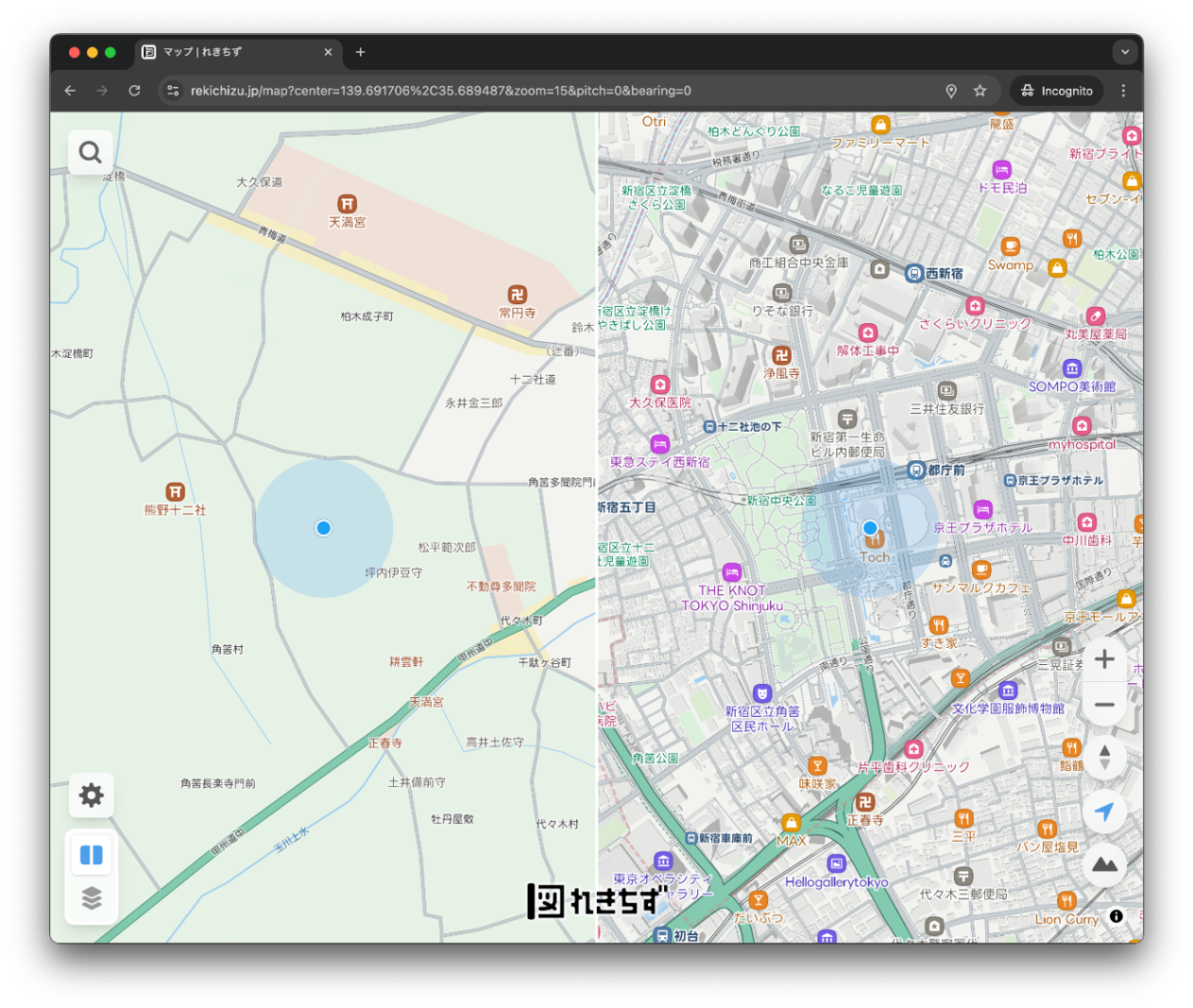Select the Hellogallerytokyo gallery icon
This screenshot has width=1193, height=1008.
[836, 863]
